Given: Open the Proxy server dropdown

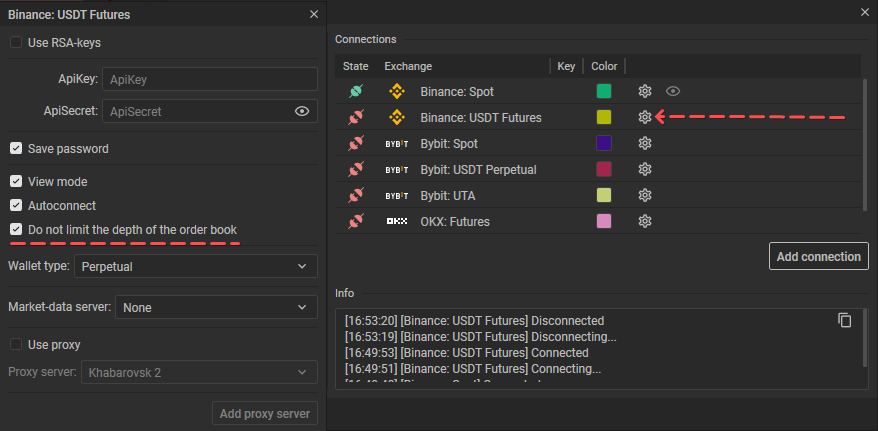Looking at the screenshot, I should click(x=198, y=373).
